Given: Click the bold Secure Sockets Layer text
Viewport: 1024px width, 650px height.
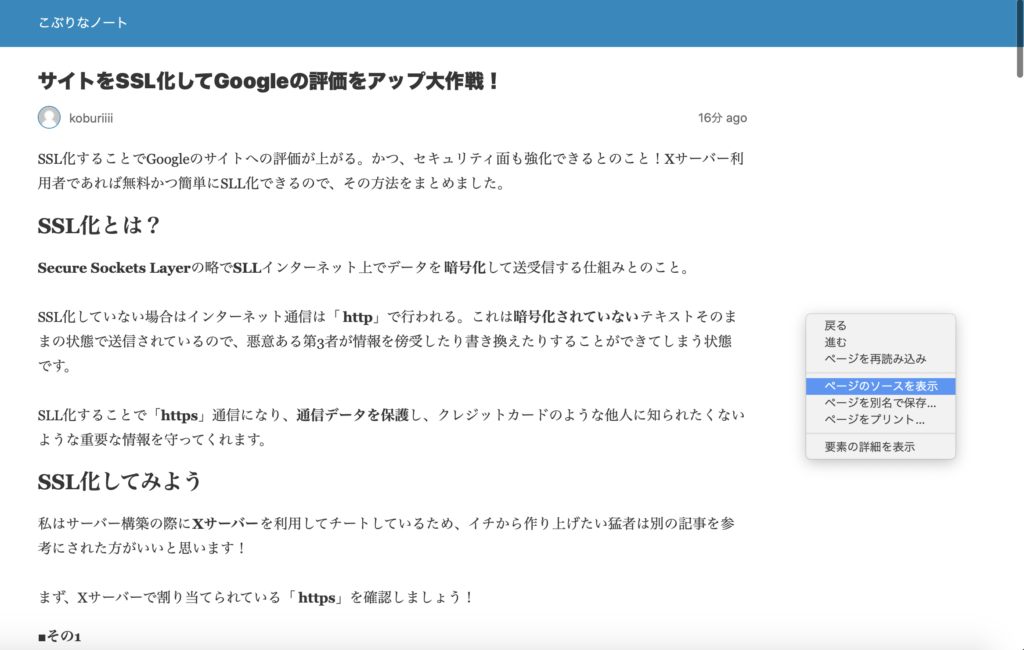Looking at the screenshot, I should click(113, 268).
